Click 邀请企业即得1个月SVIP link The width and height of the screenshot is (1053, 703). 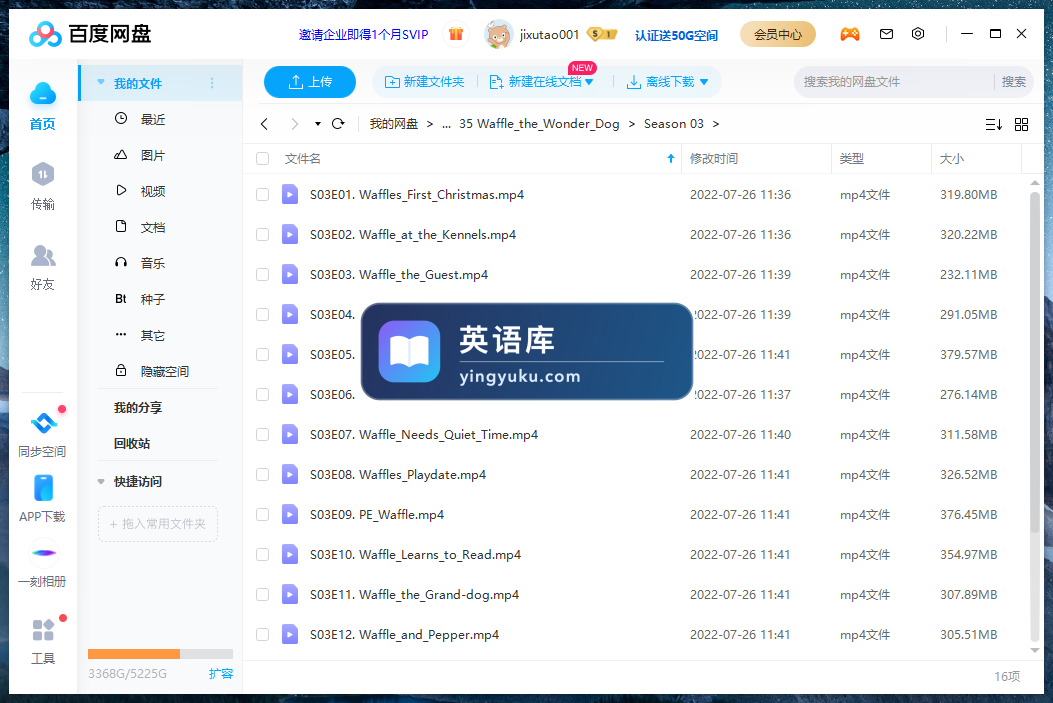tap(363, 35)
